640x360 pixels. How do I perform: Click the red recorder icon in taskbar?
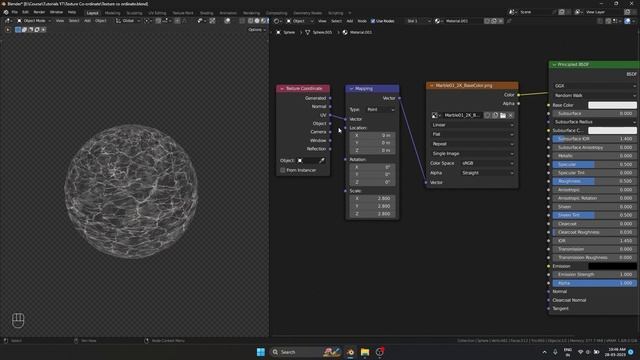(x=380, y=352)
